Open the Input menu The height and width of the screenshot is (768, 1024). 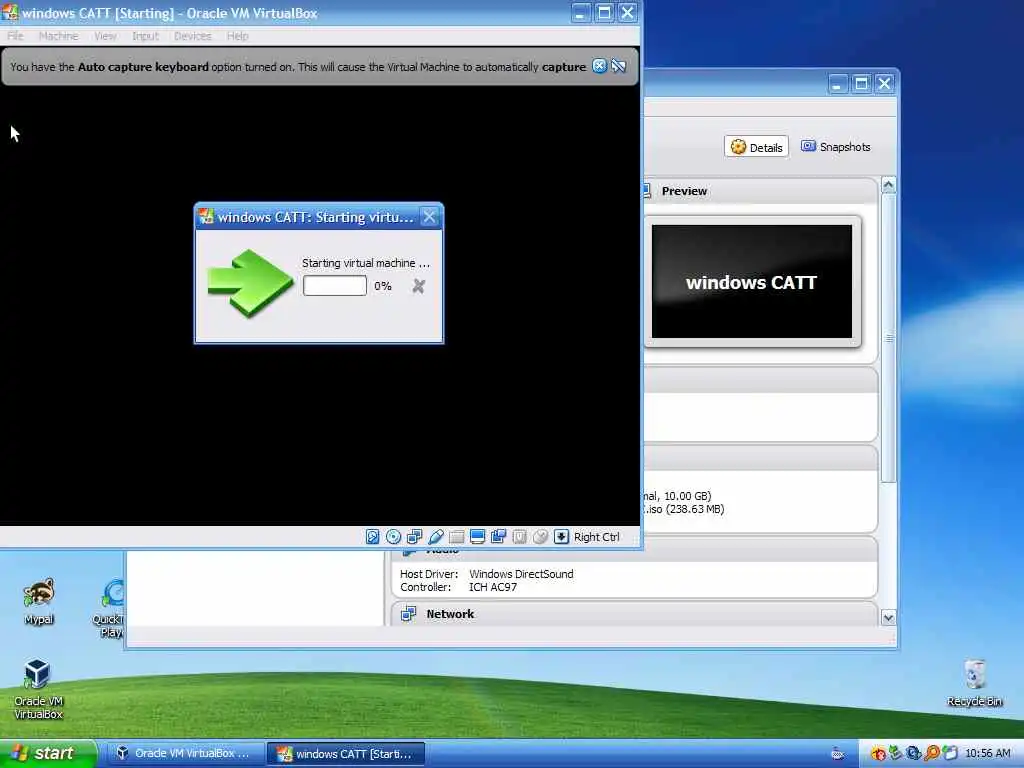pos(145,36)
